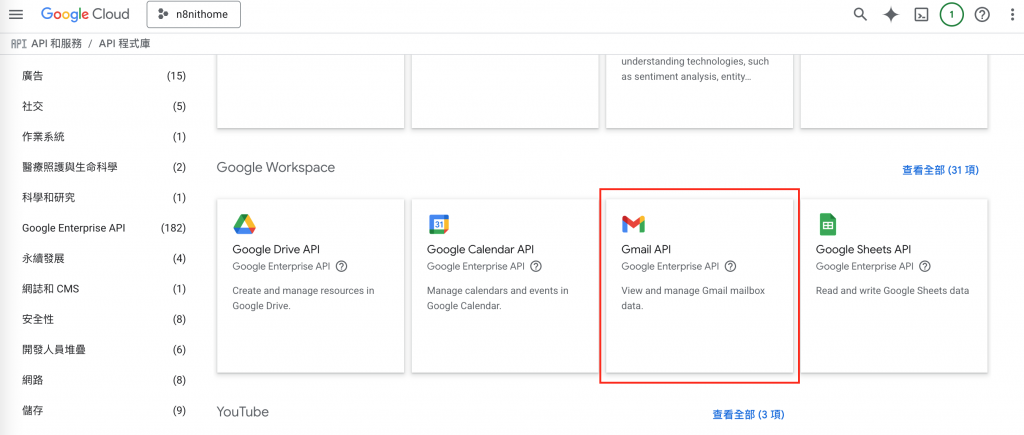Open the hamburger navigation menu

[x=15, y=15]
